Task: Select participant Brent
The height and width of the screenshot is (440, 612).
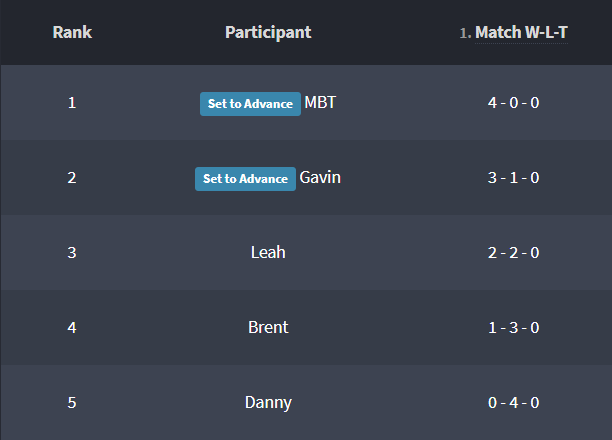Action: [x=268, y=327]
